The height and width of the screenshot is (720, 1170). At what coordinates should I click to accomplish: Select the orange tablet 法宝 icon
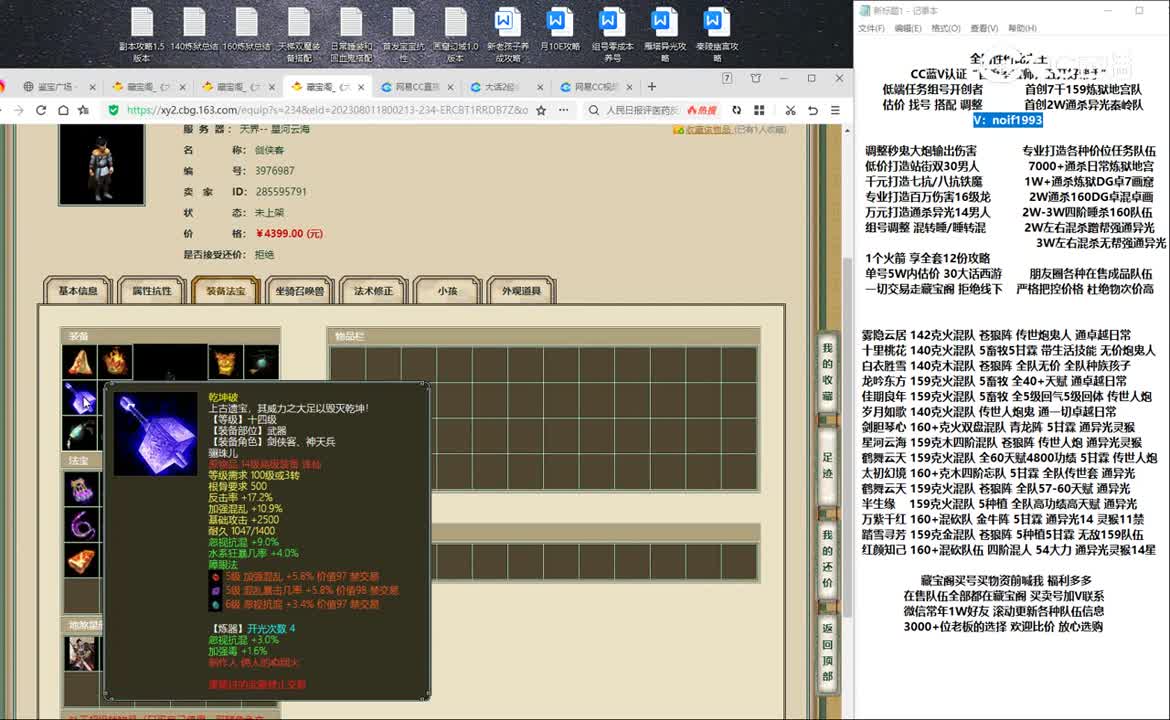point(81,561)
